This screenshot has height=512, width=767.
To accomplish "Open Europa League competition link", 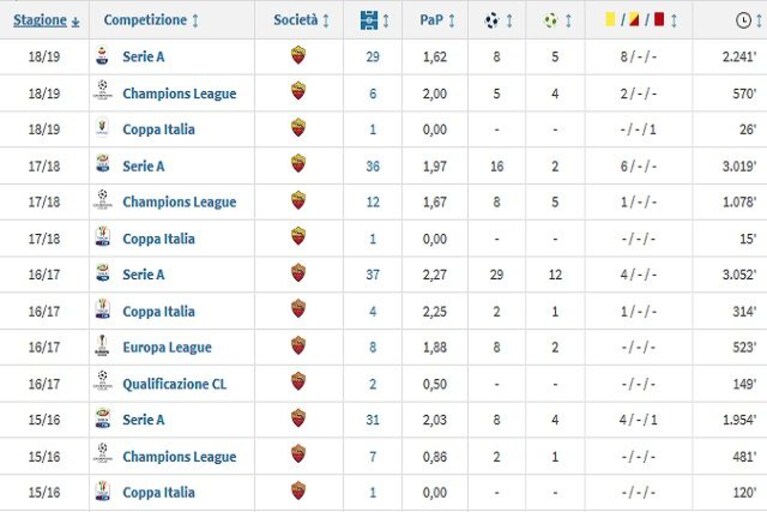I will click(x=167, y=348).
